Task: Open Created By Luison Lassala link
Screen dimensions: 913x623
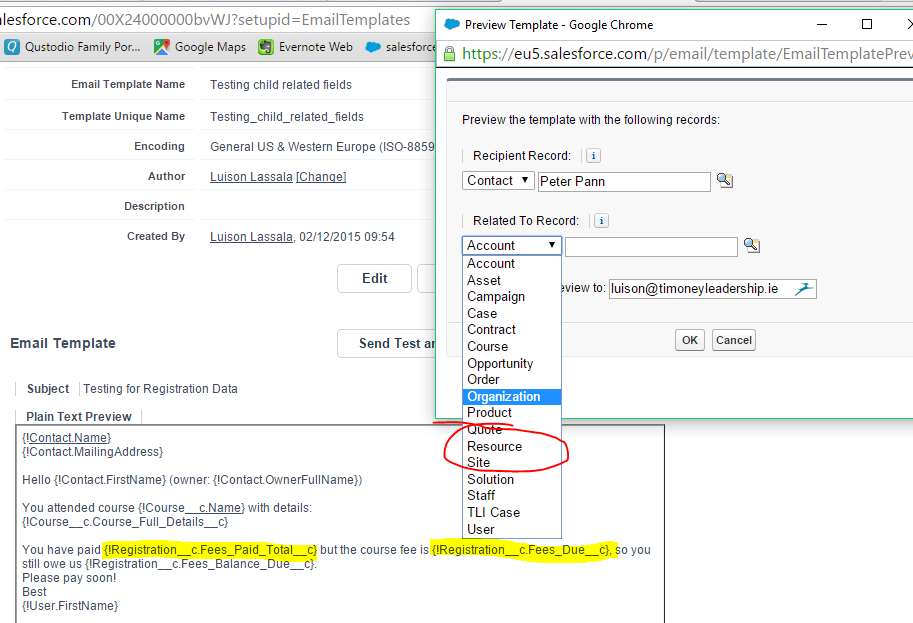Action: 251,237
